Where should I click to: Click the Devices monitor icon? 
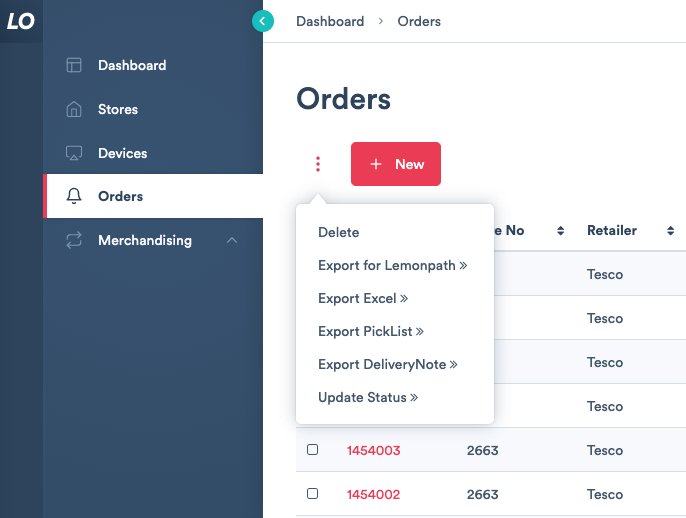point(74,154)
